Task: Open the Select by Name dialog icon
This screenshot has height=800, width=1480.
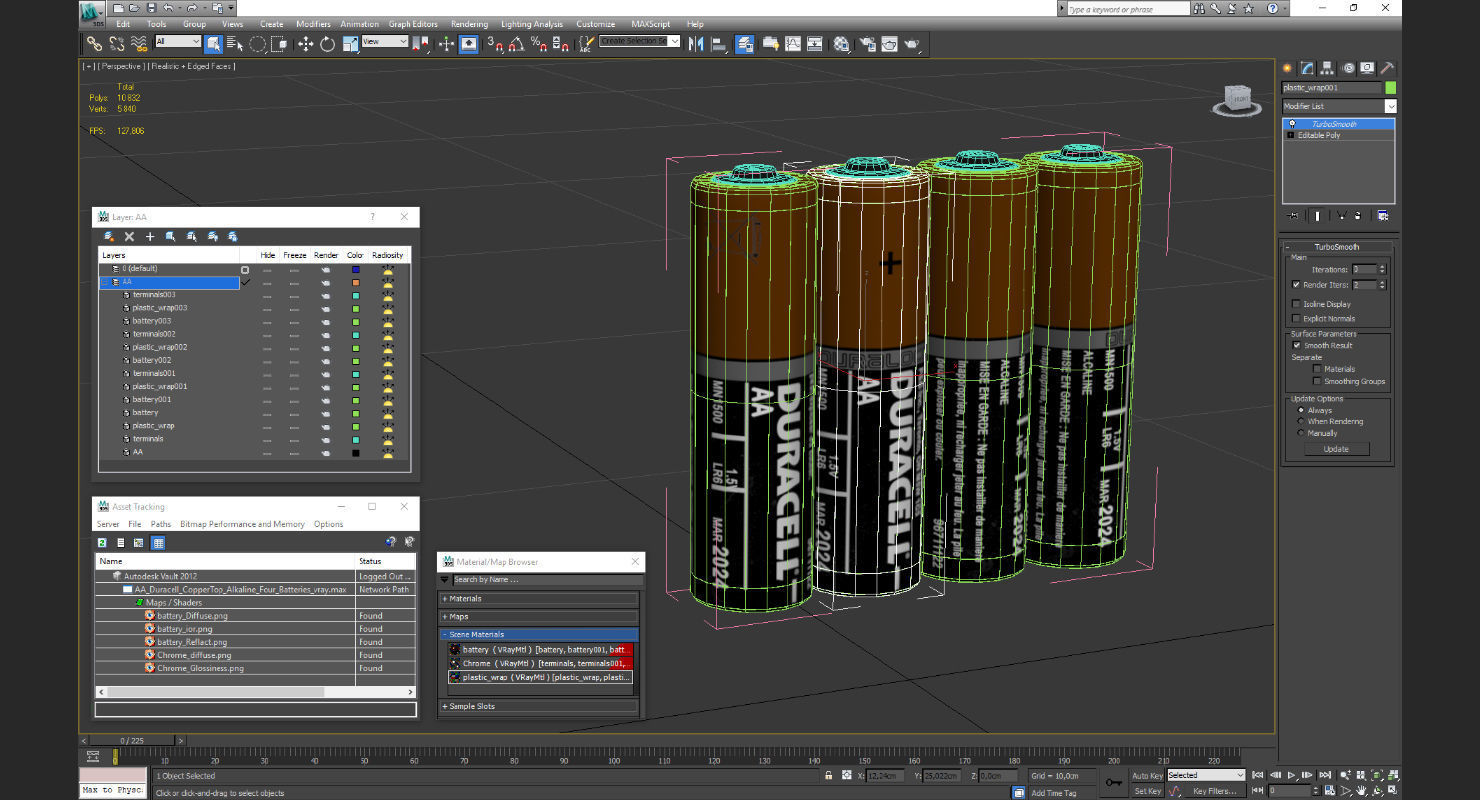Action: (x=235, y=44)
